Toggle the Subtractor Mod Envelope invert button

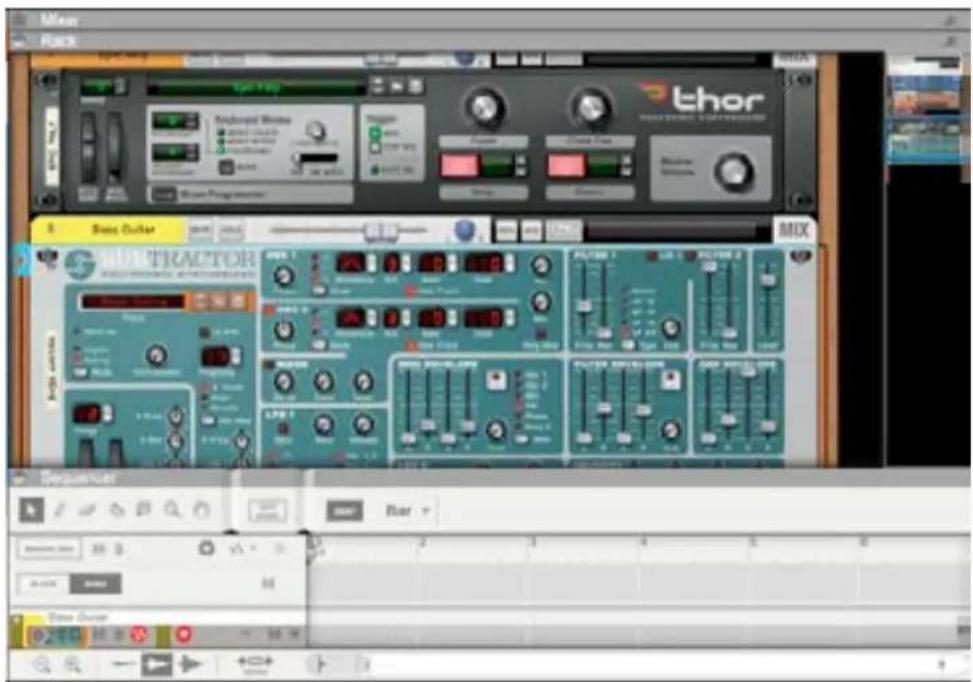(x=495, y=379)
